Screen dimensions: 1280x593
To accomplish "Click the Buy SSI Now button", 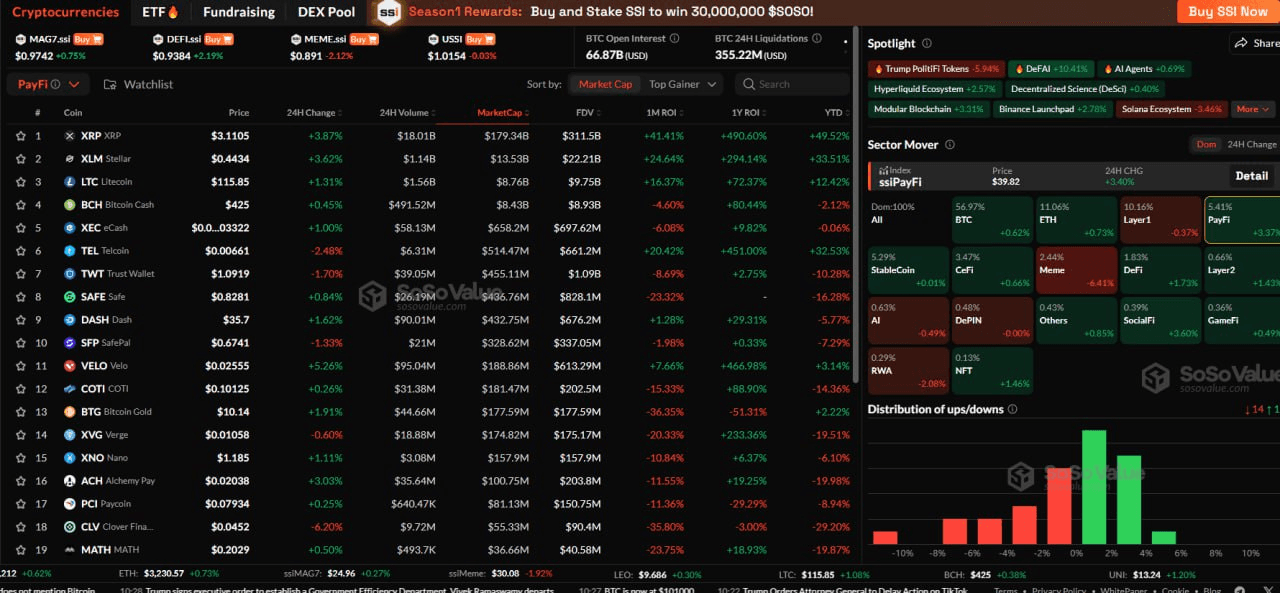I will (1227, 12).
